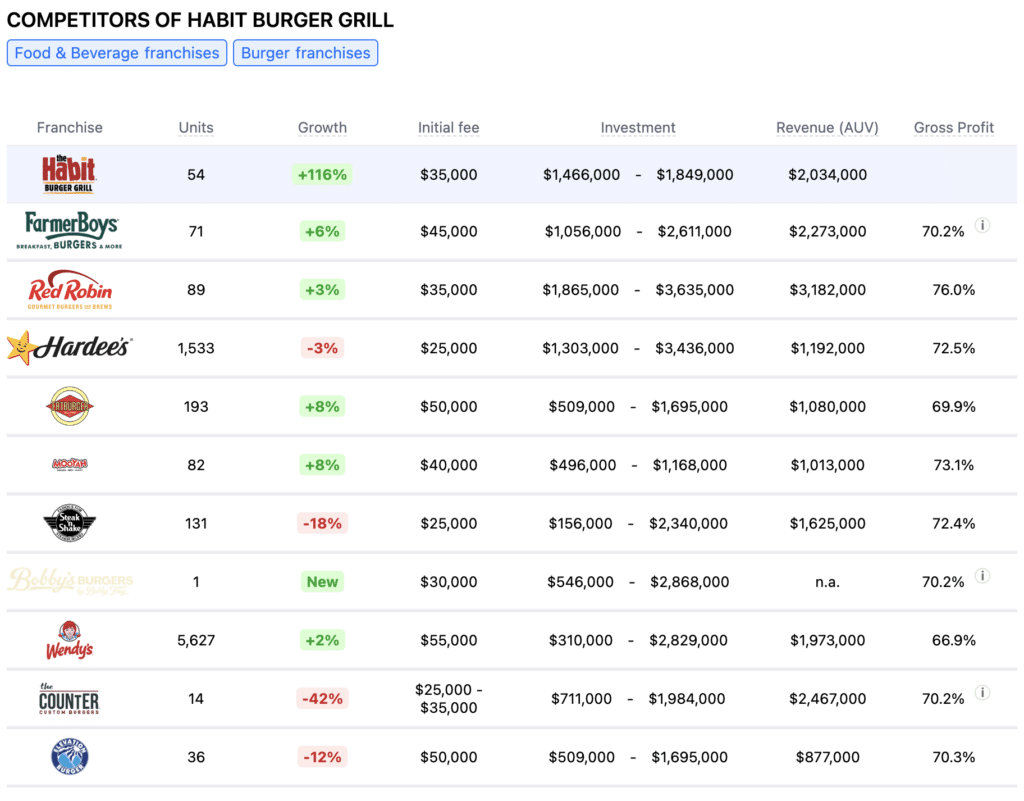Select the Red Robin logo
The width and height of the screenshot is (1024, 801).
pyautogui.click(x=70, y=289)
